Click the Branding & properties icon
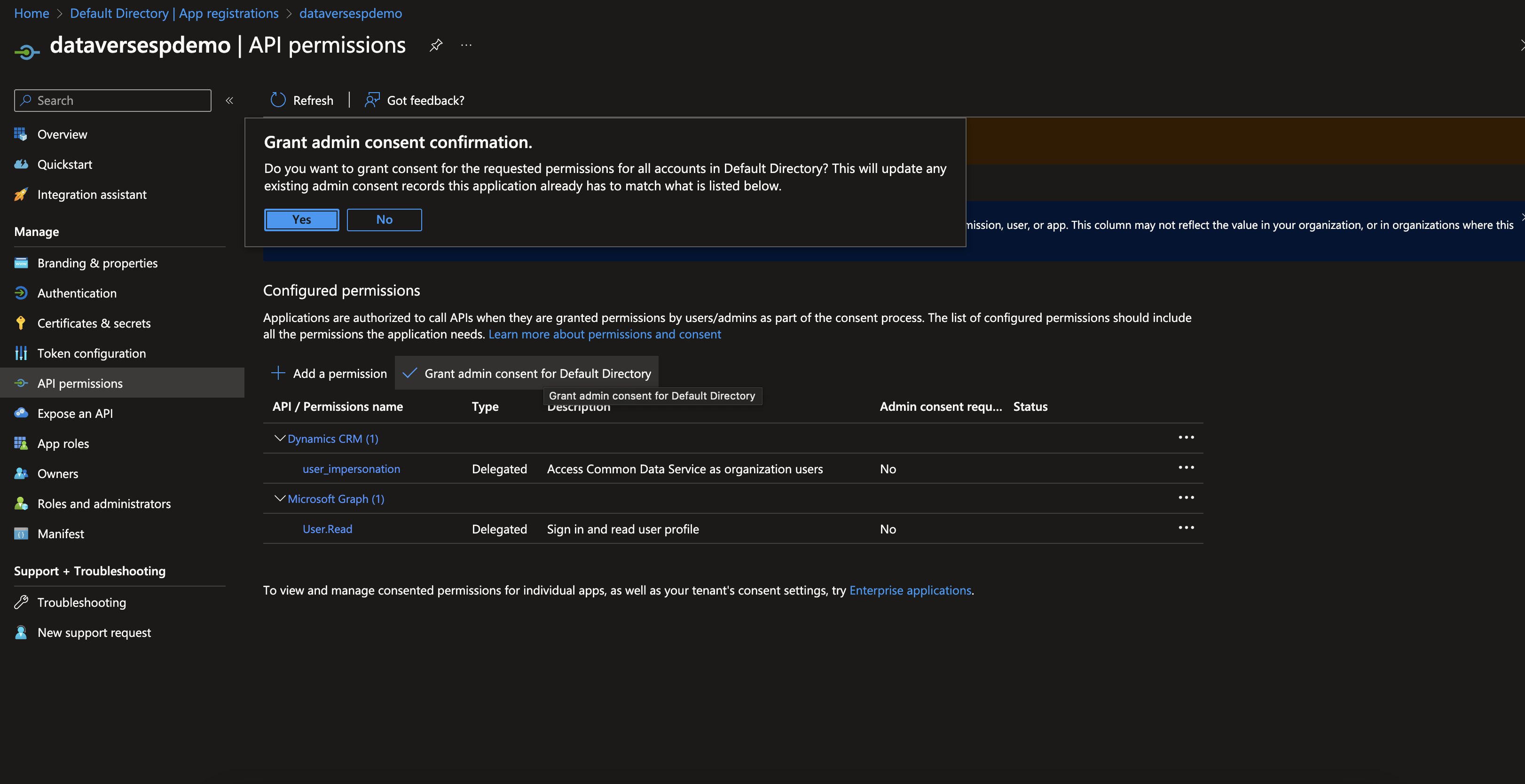The height and width of the screenshot is (784, 1525). click(x=21, y=263)
